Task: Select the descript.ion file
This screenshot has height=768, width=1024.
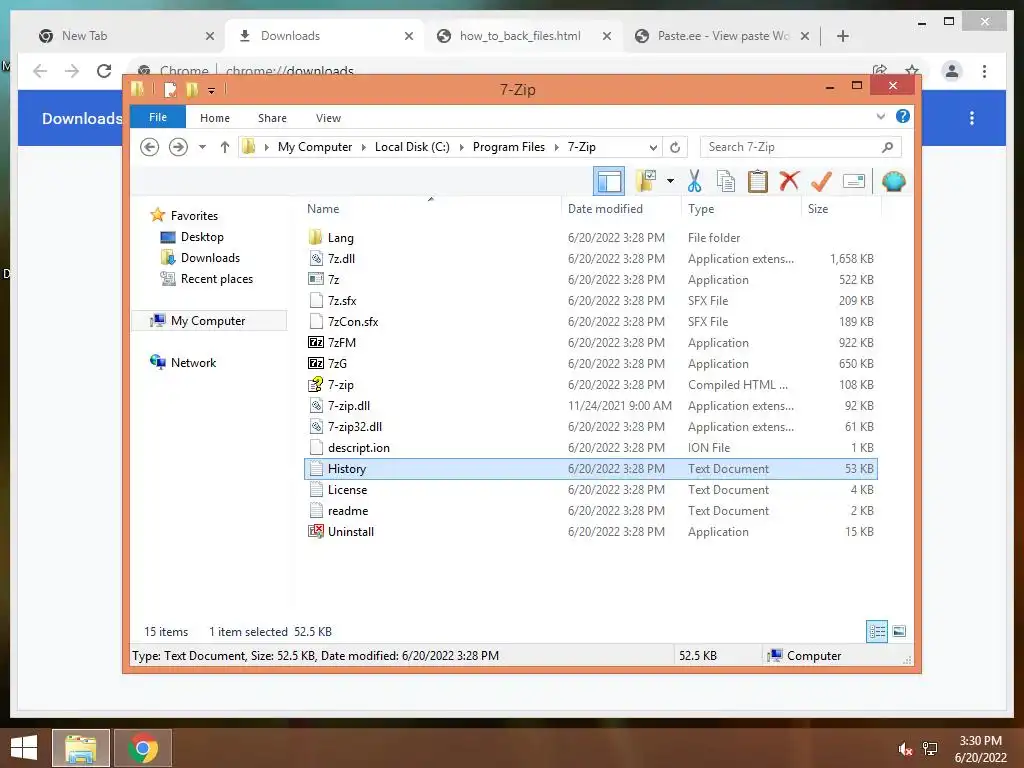Action: pos(359,447)
